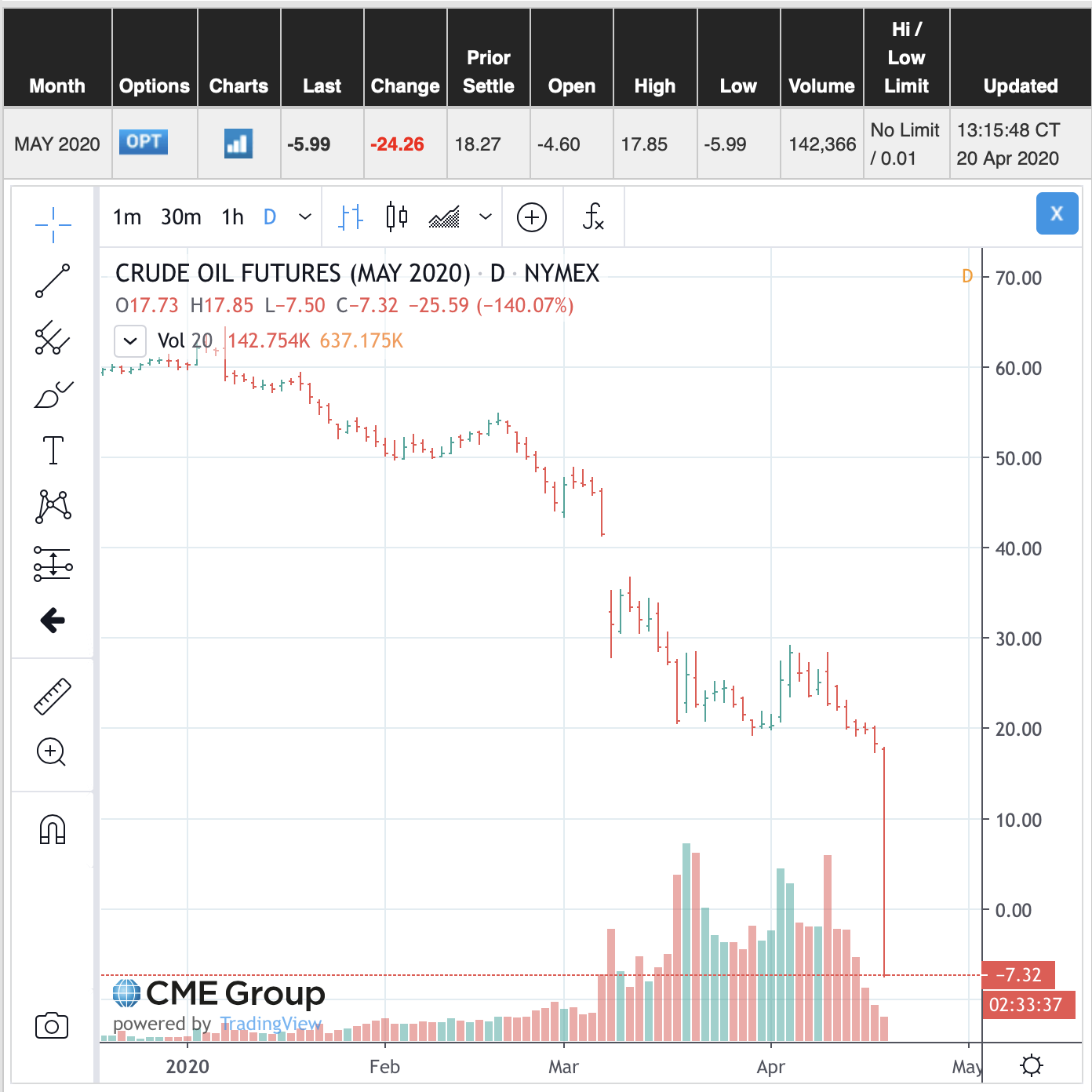Switch chart style to candlesticks
This screenshot has height=1092, width=1092.
point(397,217)
